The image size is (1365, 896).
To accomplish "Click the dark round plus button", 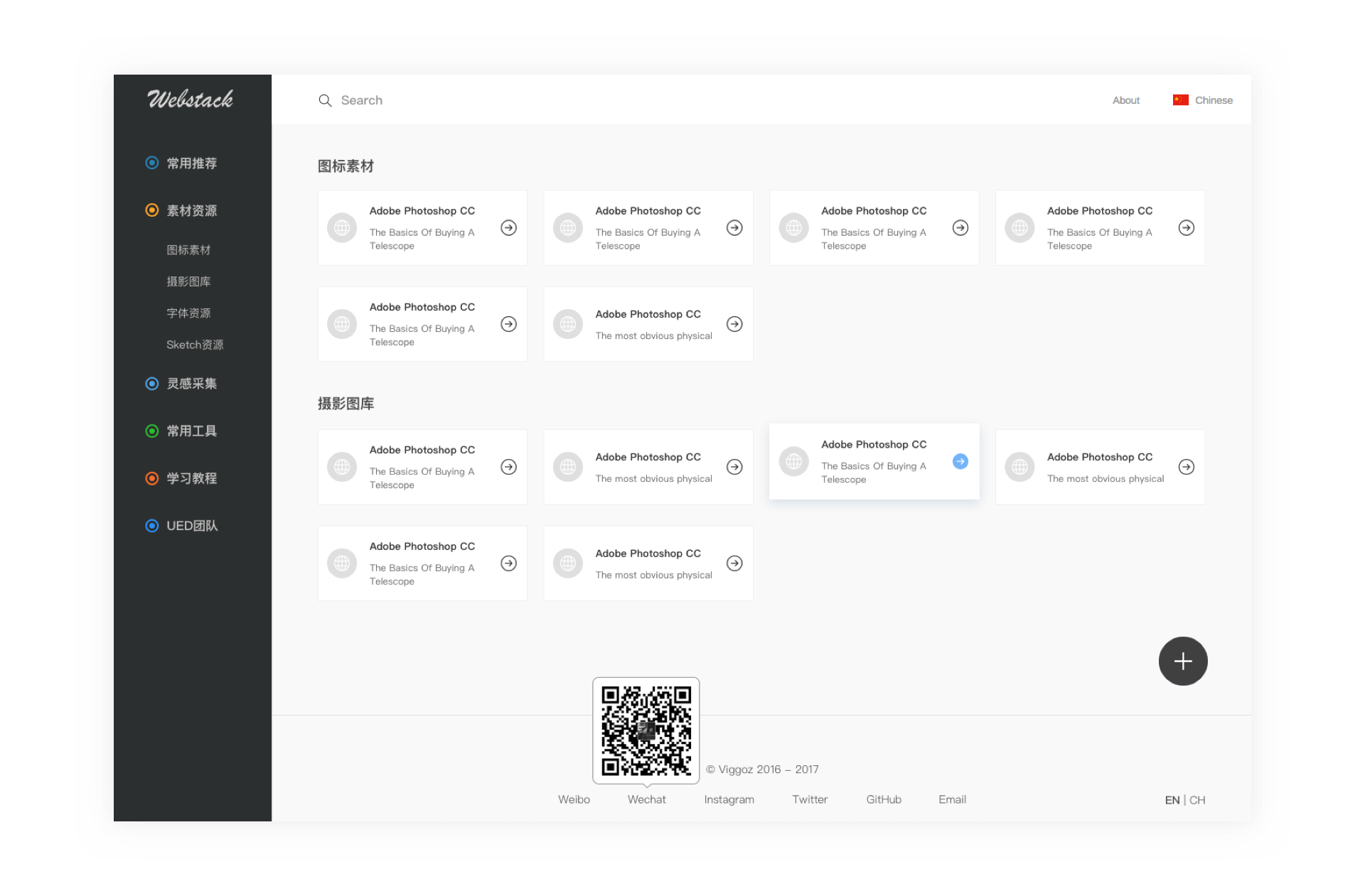I will click(1182, 661).
